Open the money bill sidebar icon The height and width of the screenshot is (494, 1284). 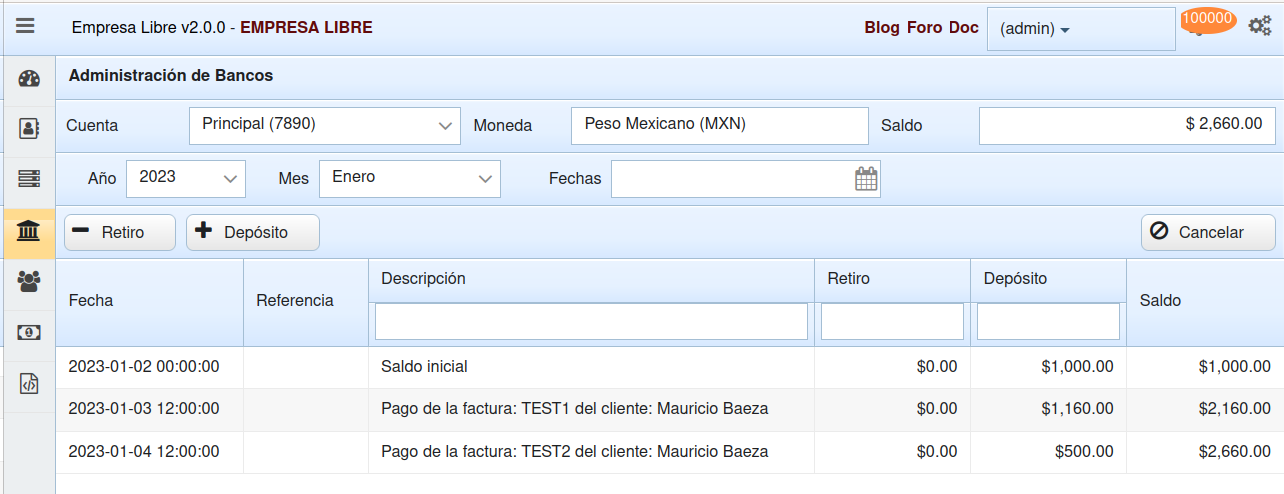29,333
